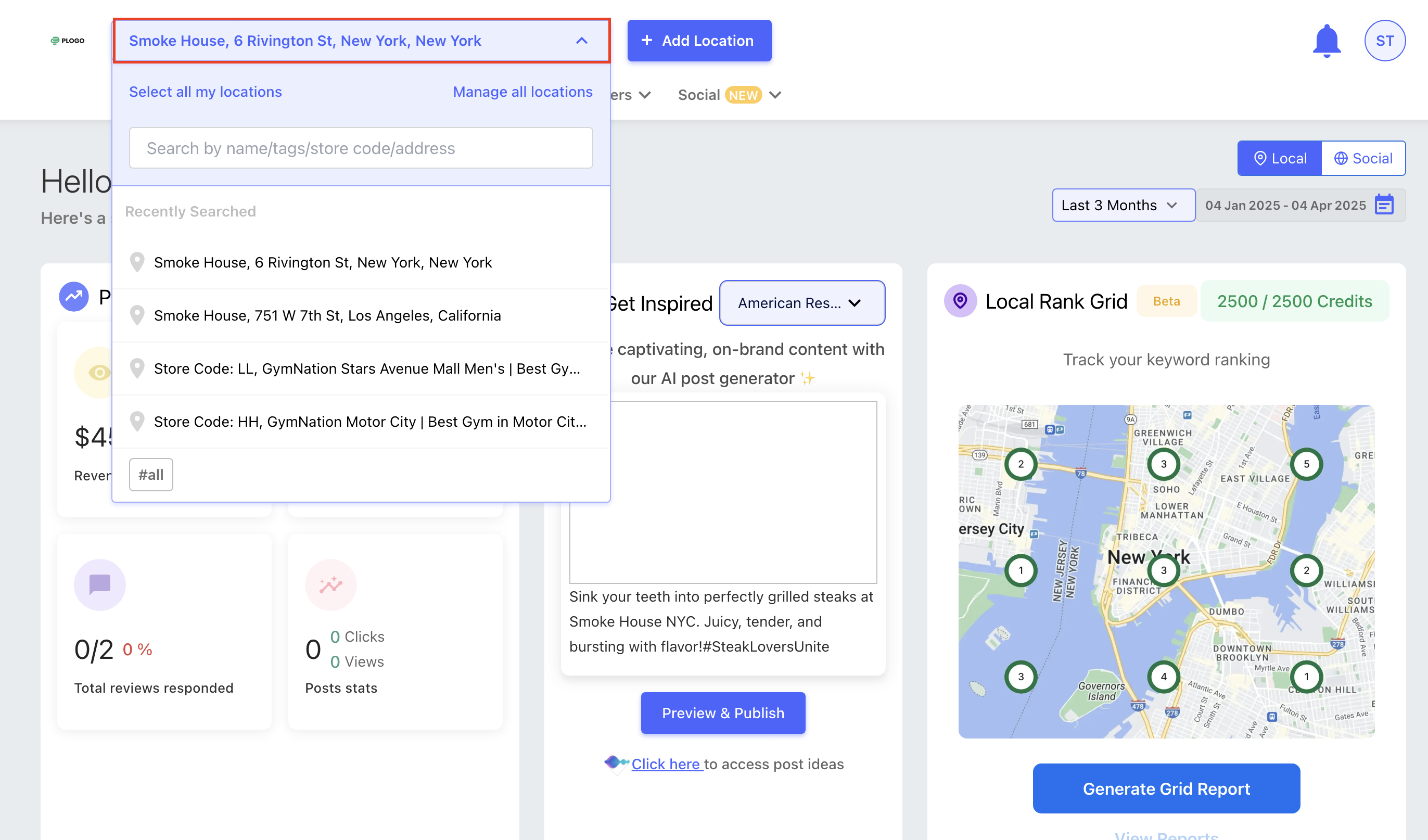1428x840 pixels.
Task: Click Generate Grid Report button
Action: (x=1166, y=789)
